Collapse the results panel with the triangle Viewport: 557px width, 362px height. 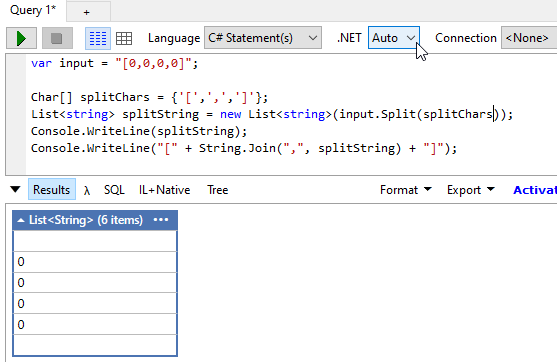(15, 189)
